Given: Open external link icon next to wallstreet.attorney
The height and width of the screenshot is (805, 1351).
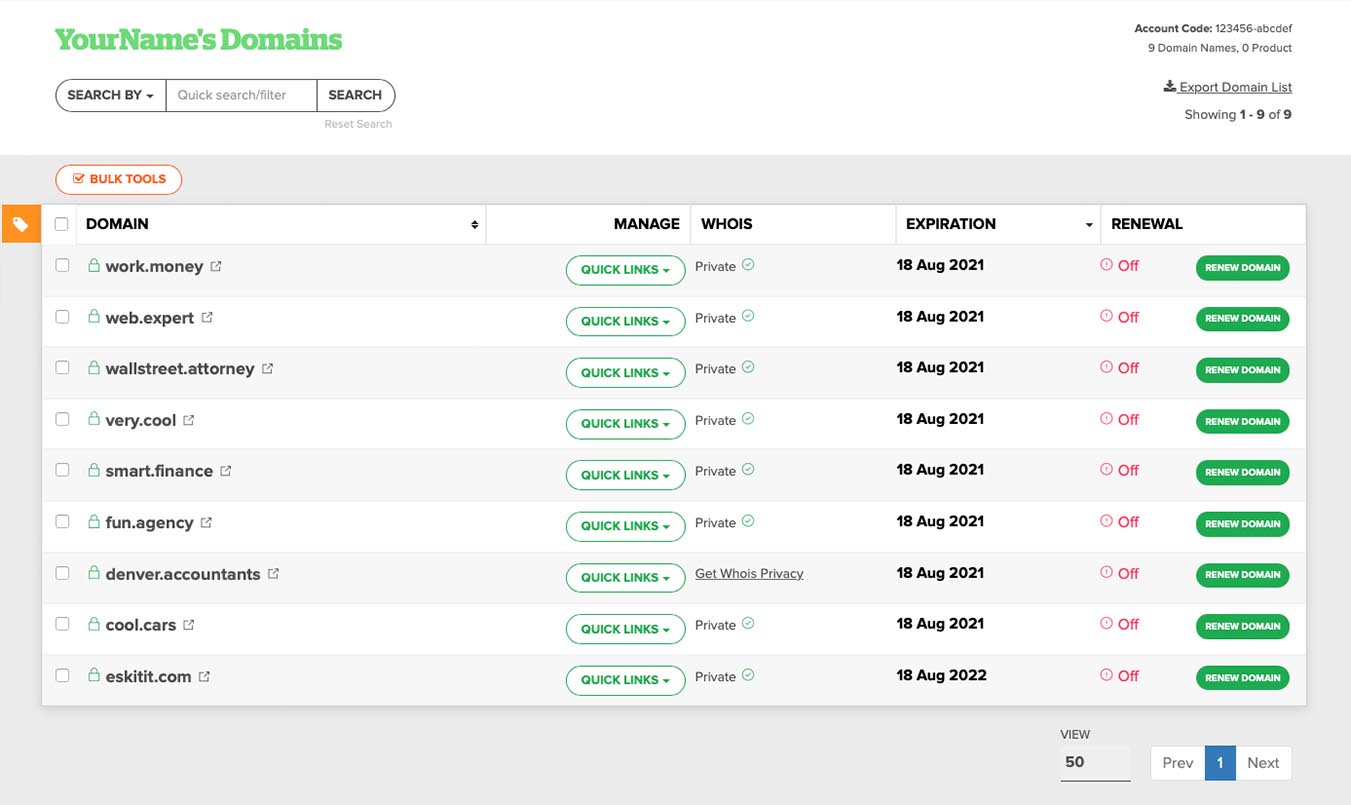Looking at the screenshot, I should 268,368.
